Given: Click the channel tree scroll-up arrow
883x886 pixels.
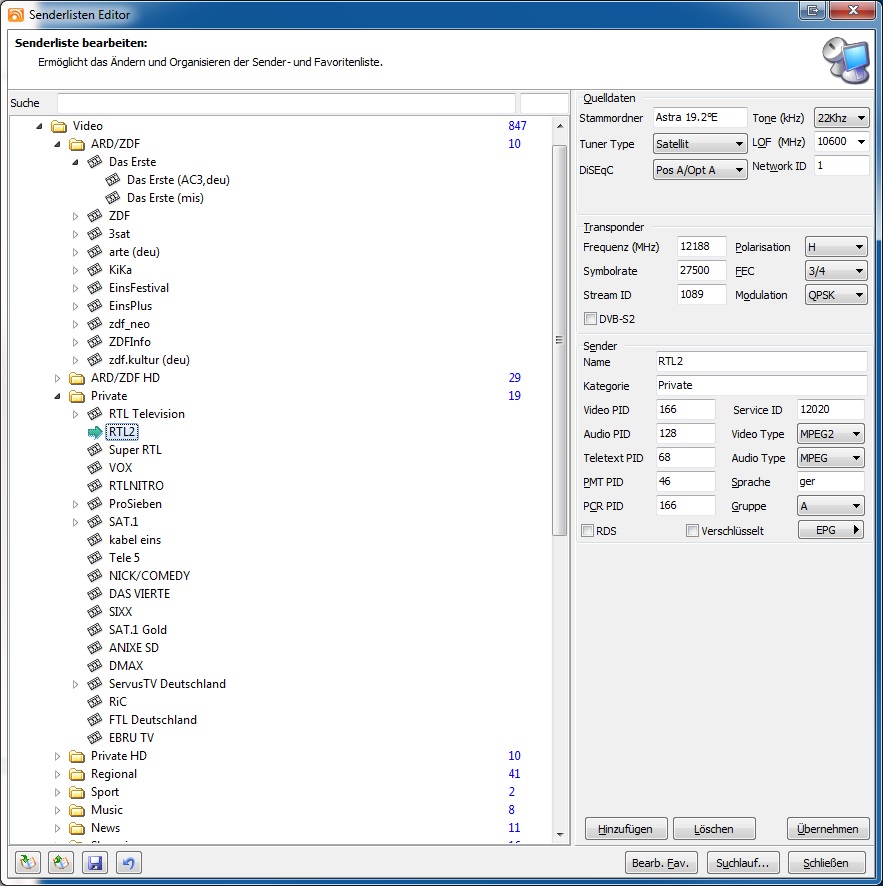Looking at the screenshot, I should coord(560,126).
